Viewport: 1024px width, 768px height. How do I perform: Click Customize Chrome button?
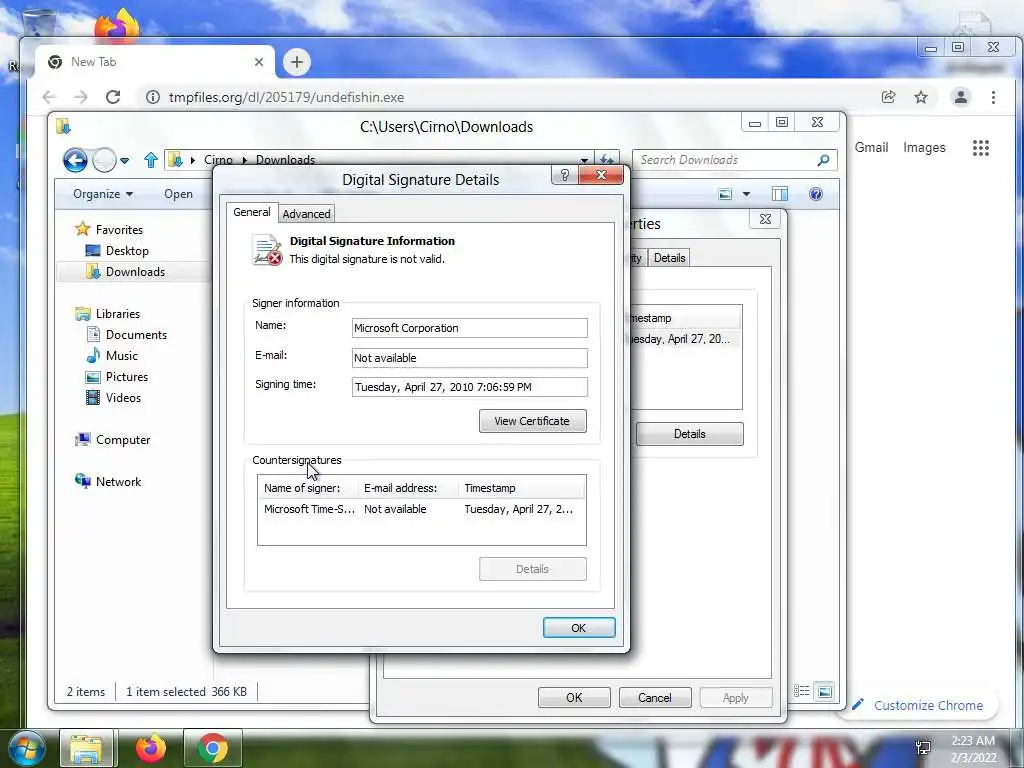coord(919,705)
